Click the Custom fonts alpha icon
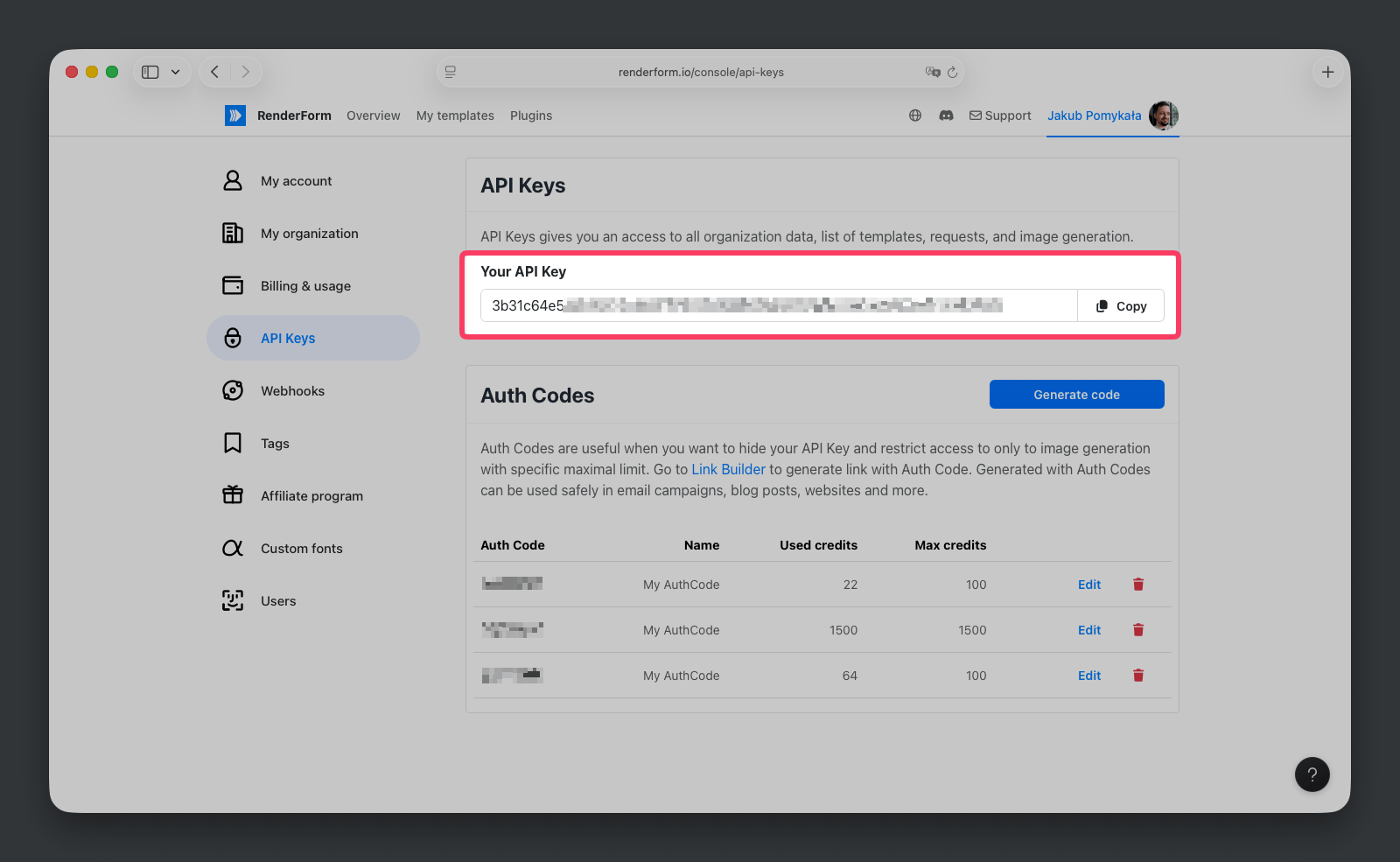Image resolution: width=1400 pixels, height=862 pixels. 233,548
